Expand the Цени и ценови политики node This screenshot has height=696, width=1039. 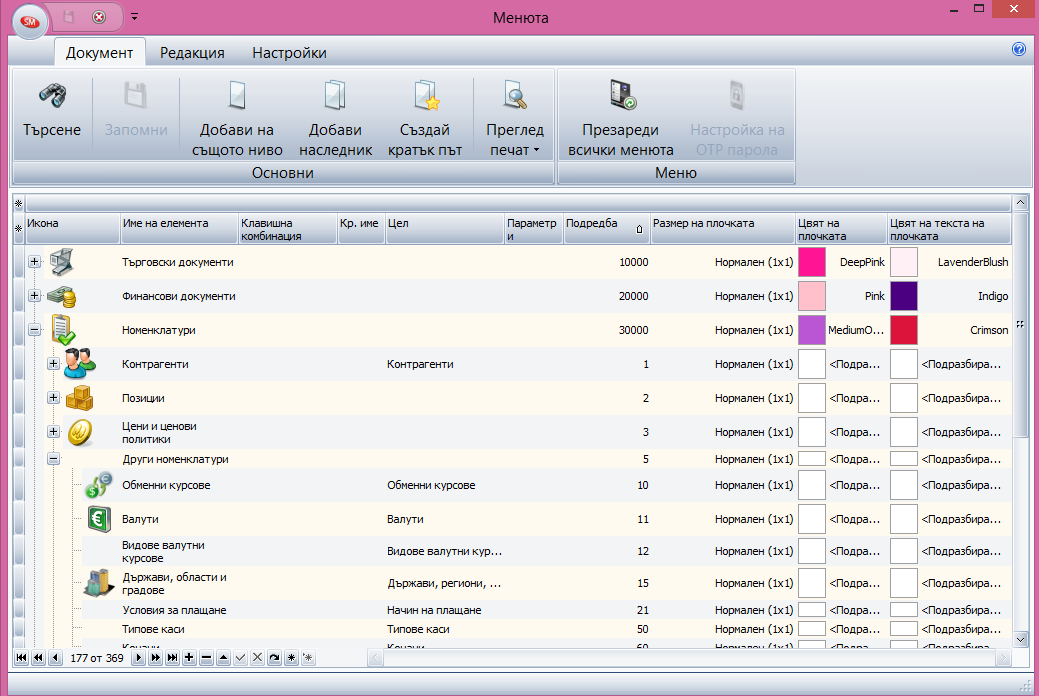pos(54,432)
